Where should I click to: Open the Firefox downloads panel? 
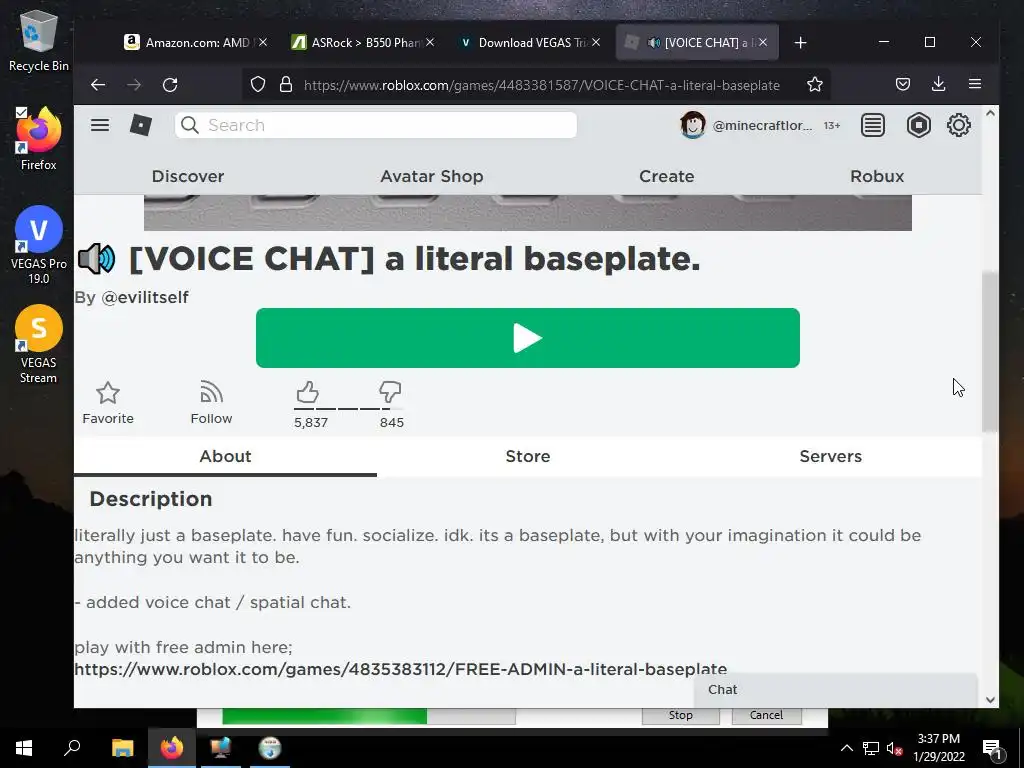938,84
